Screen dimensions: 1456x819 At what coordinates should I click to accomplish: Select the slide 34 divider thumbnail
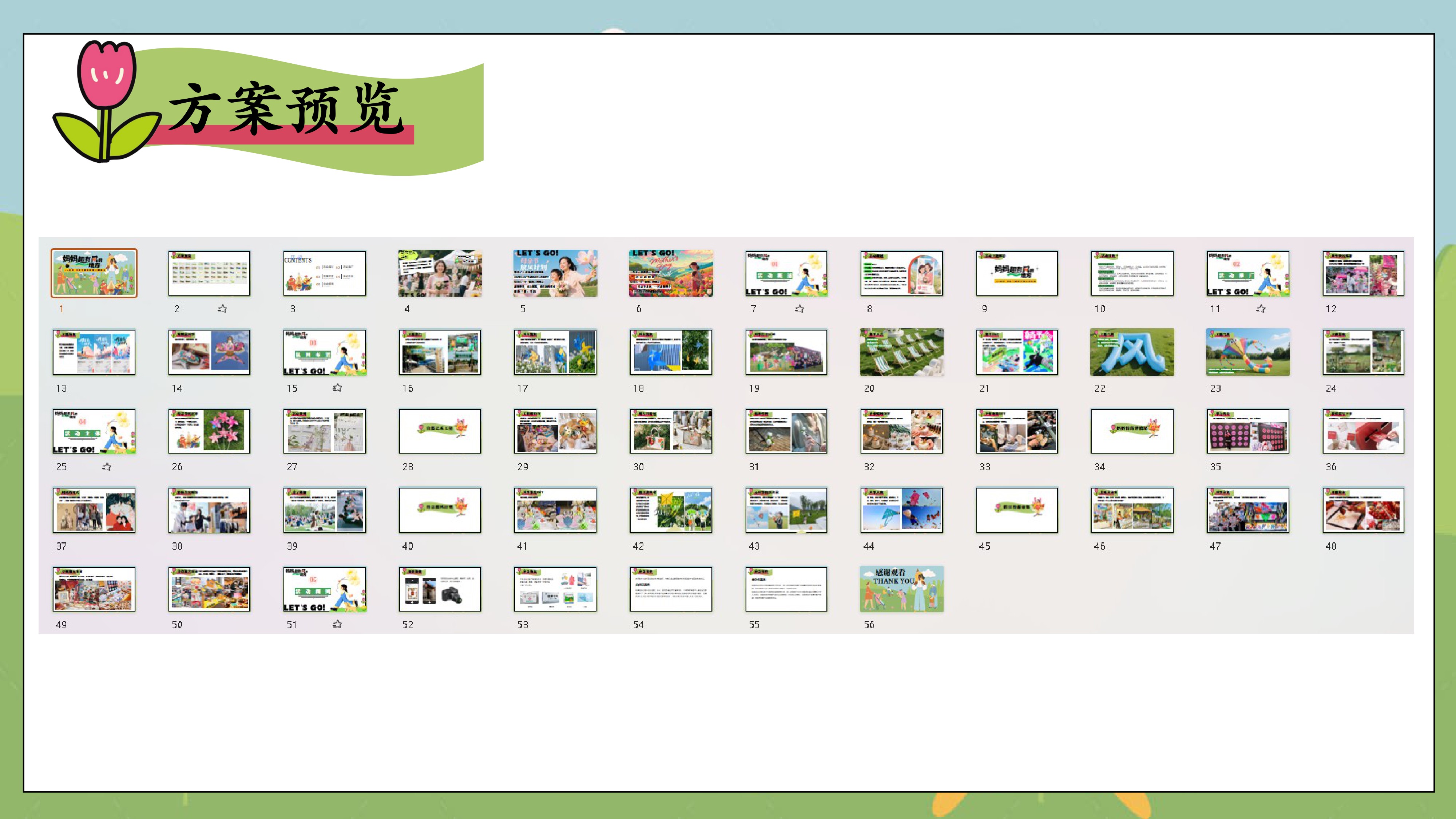point(1132,431)
